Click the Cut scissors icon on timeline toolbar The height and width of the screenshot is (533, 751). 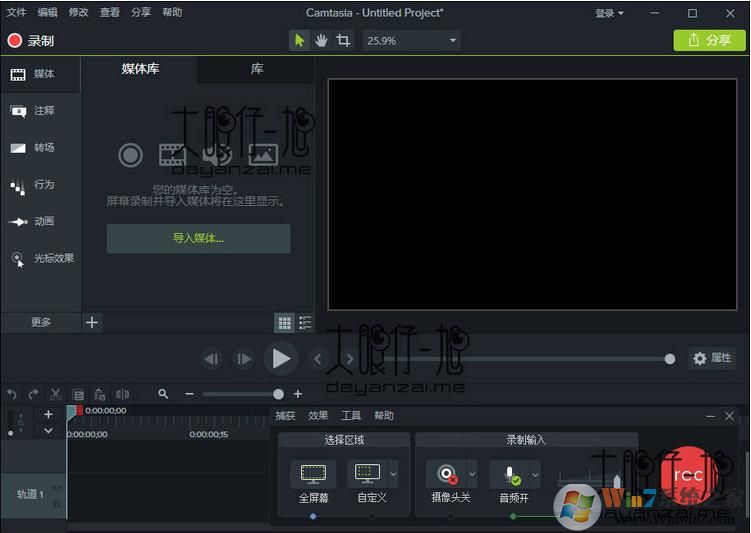point(55,395)
